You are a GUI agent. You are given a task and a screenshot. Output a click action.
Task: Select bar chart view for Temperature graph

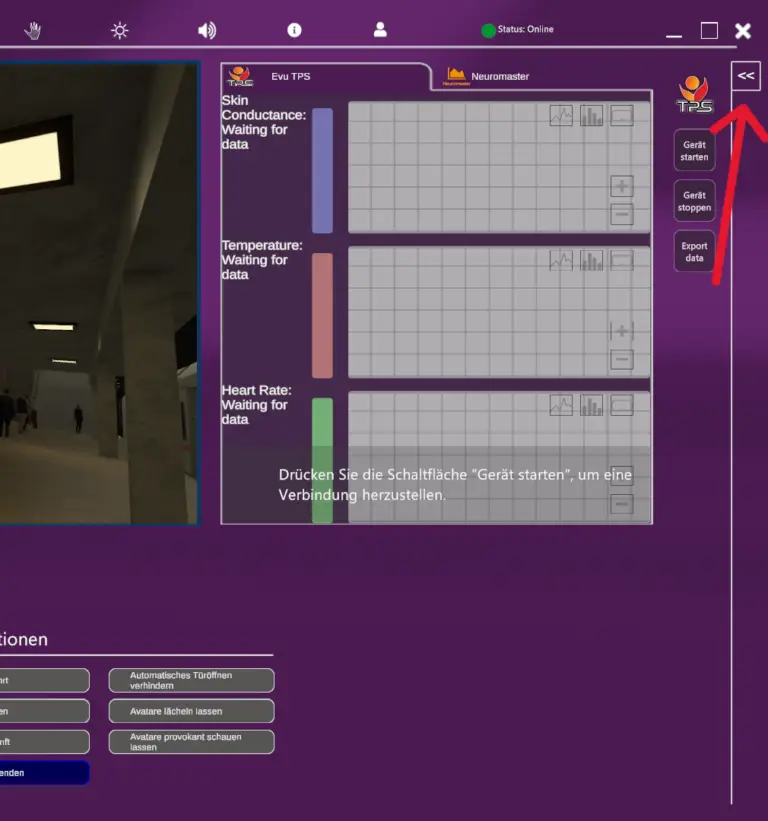click(x=592, y=260)
